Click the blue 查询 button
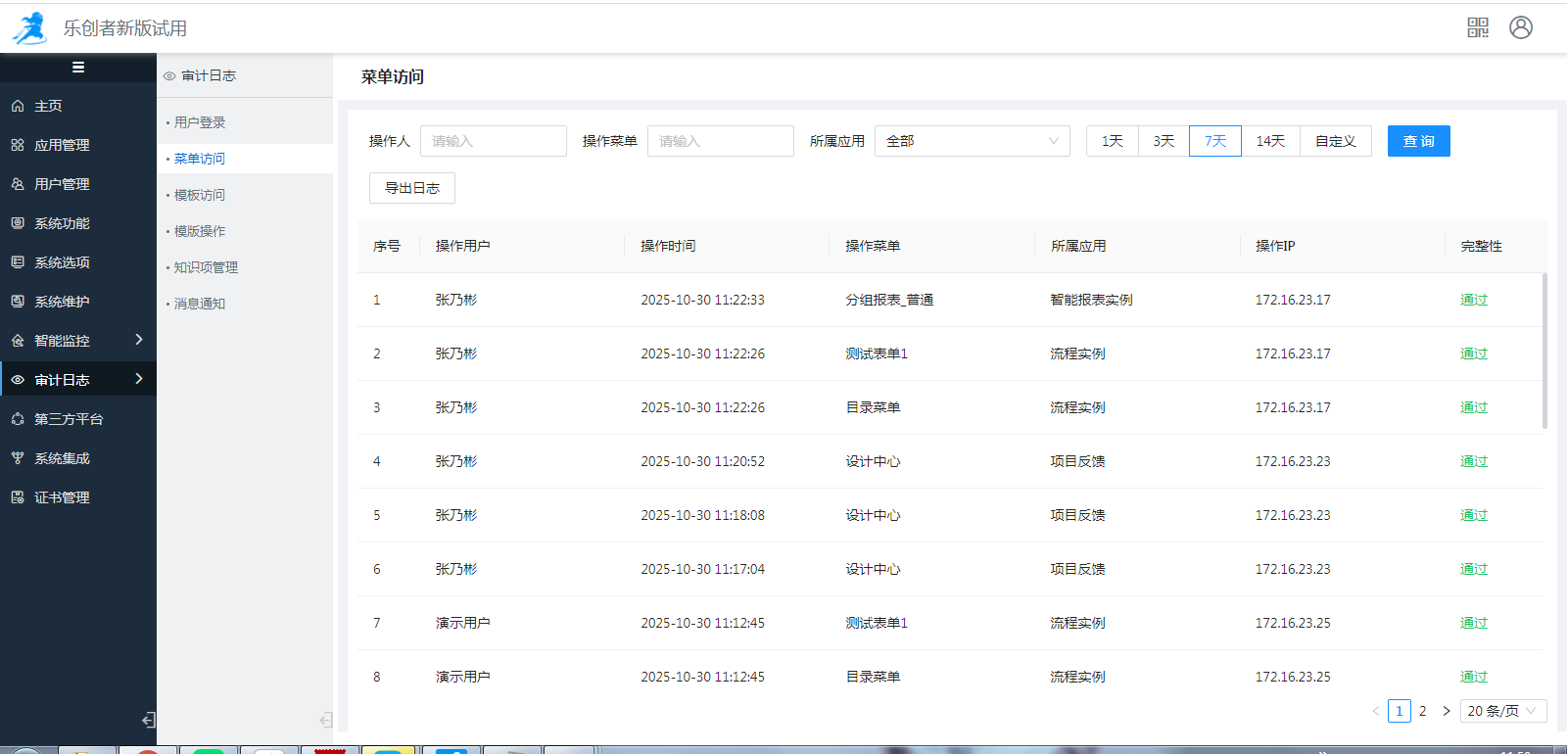1568x754 pixels. click(x=1418, y=141)
